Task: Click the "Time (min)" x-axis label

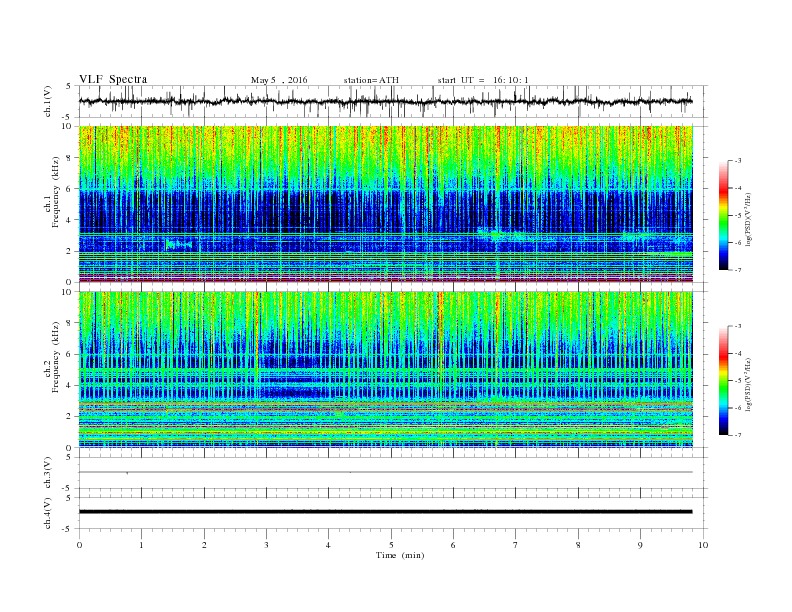Action: (400, 555)
